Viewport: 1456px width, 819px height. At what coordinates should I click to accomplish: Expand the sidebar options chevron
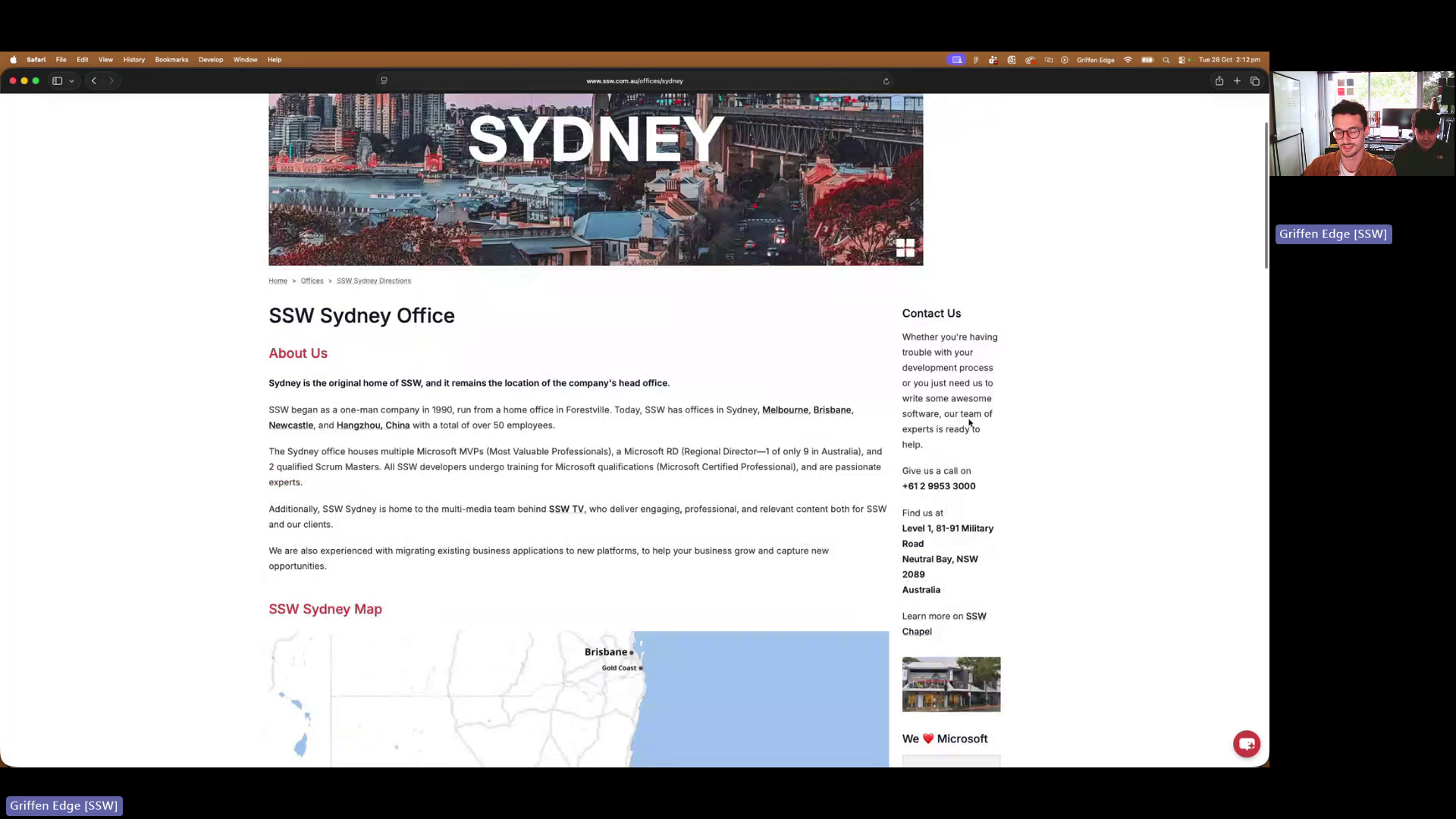click(71, 80)
